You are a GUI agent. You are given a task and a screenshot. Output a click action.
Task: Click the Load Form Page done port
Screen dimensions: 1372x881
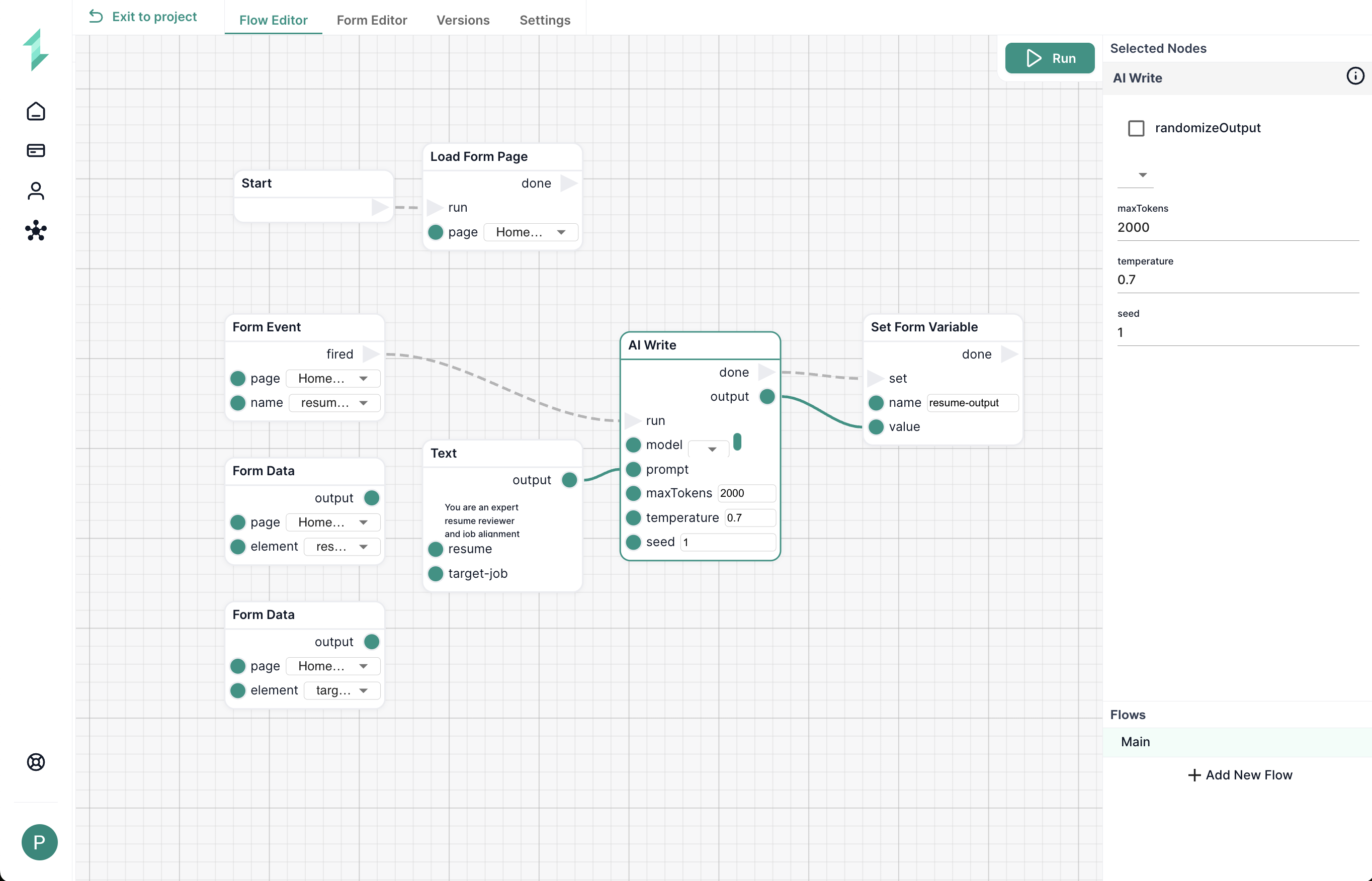pos(569,183)
